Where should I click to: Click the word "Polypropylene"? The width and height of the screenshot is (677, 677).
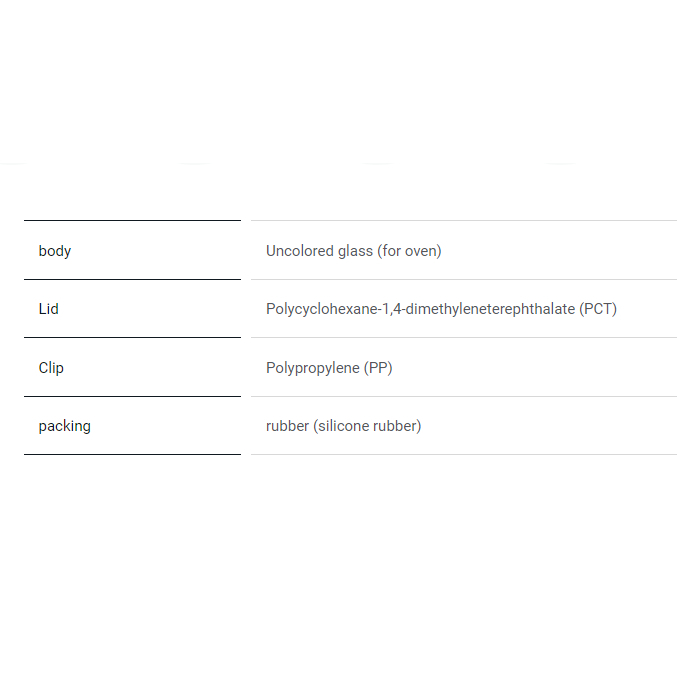click(313, 368)
